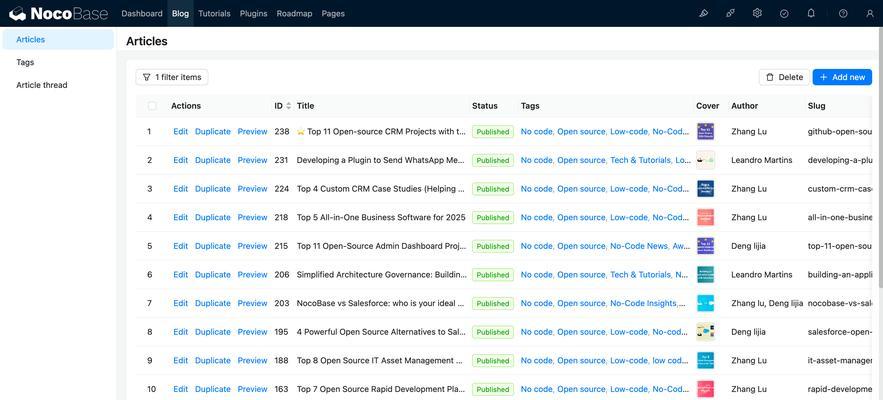The height and width of the screenshot is (400, 883).
Task: Click author Deng lijia in row 5
Action: (748, 246)
